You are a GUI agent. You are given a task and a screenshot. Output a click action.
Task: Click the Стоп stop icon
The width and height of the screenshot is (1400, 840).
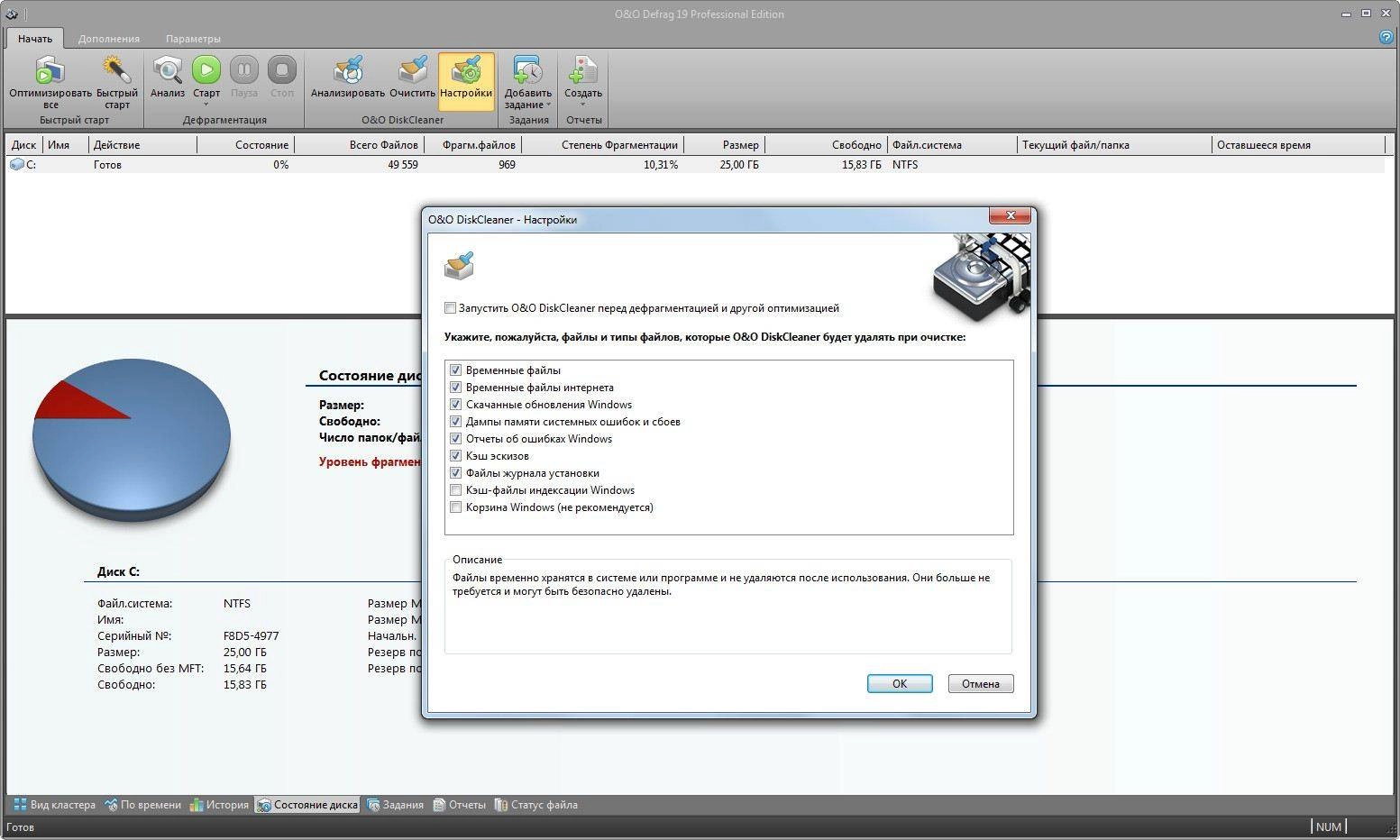click(x=282, y=70)
